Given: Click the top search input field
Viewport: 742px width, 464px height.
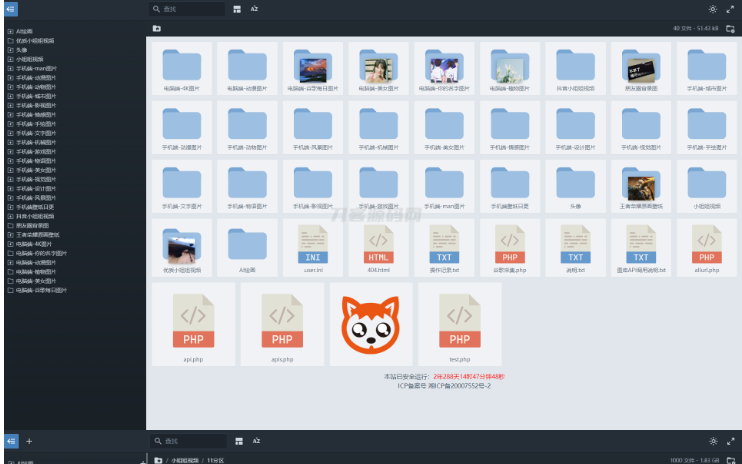Looking at the screenshot, I should [190, 8].
